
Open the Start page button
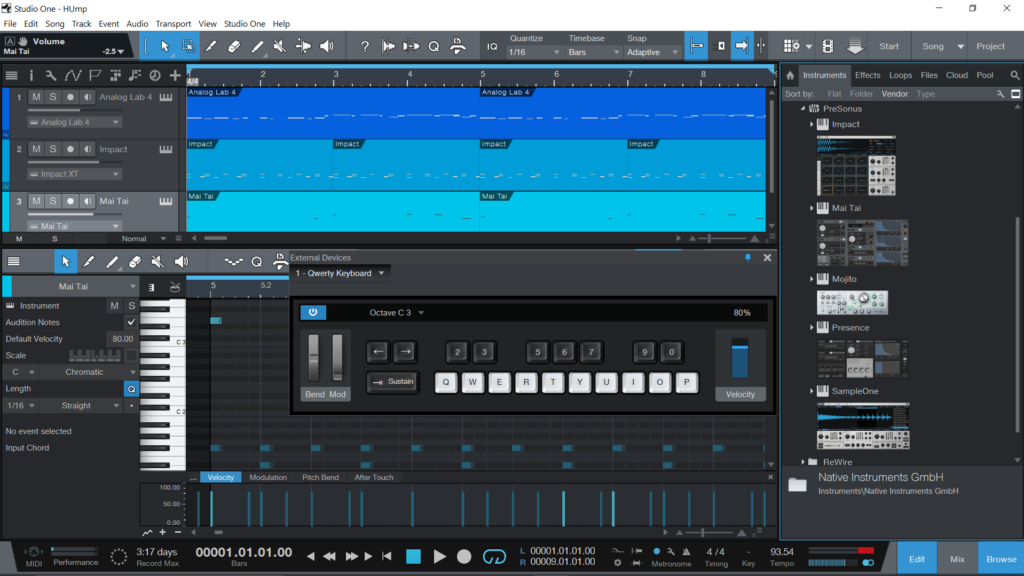click(x=889, y=46)
